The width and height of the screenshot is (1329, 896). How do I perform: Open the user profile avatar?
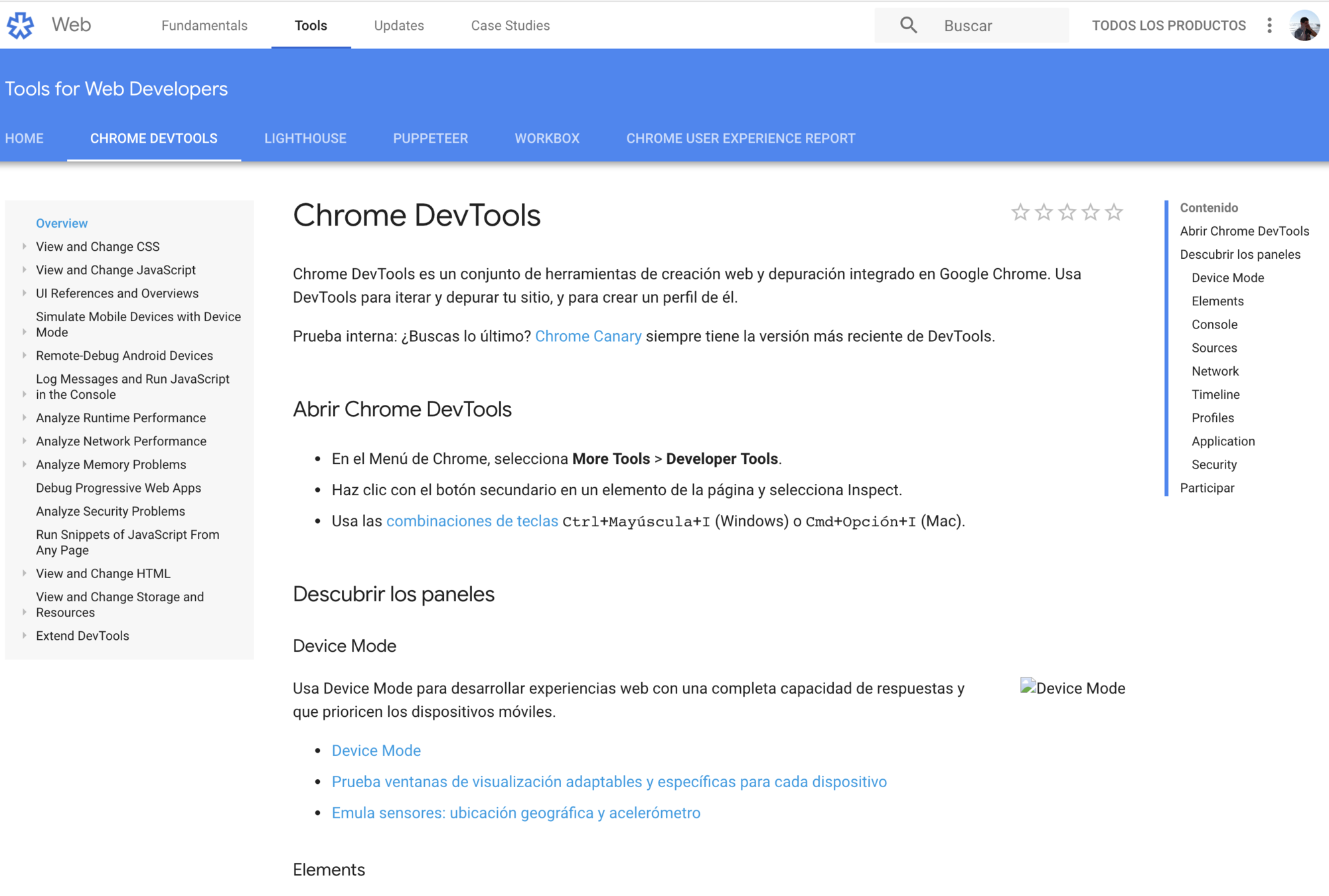click(1304, 25)
